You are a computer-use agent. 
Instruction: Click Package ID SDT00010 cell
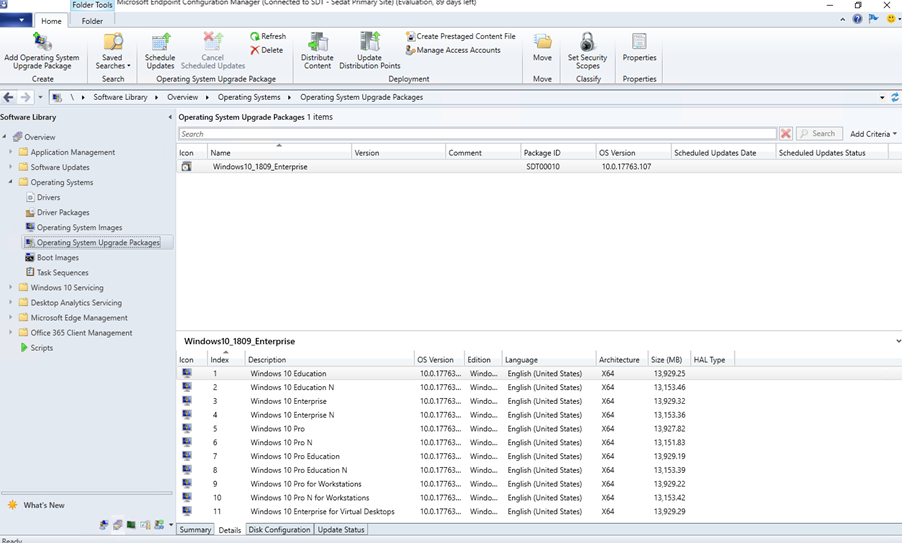pyautogui.click(x=542, y=167)
